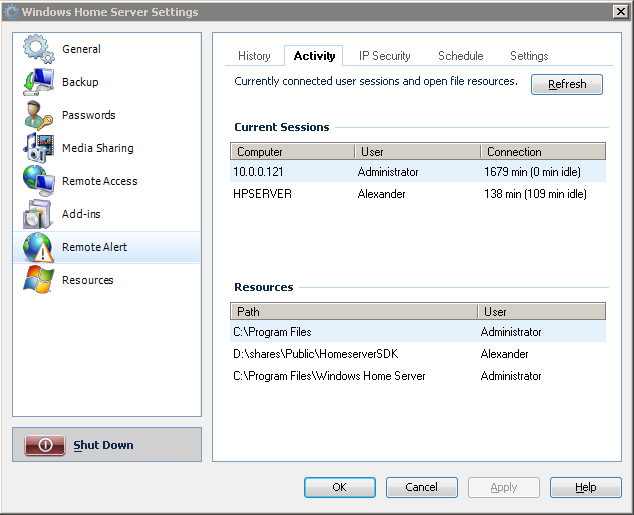Switch to the IP Security tab
The image size is (634, 515).
pyautogui.click(x=385, y=56)
